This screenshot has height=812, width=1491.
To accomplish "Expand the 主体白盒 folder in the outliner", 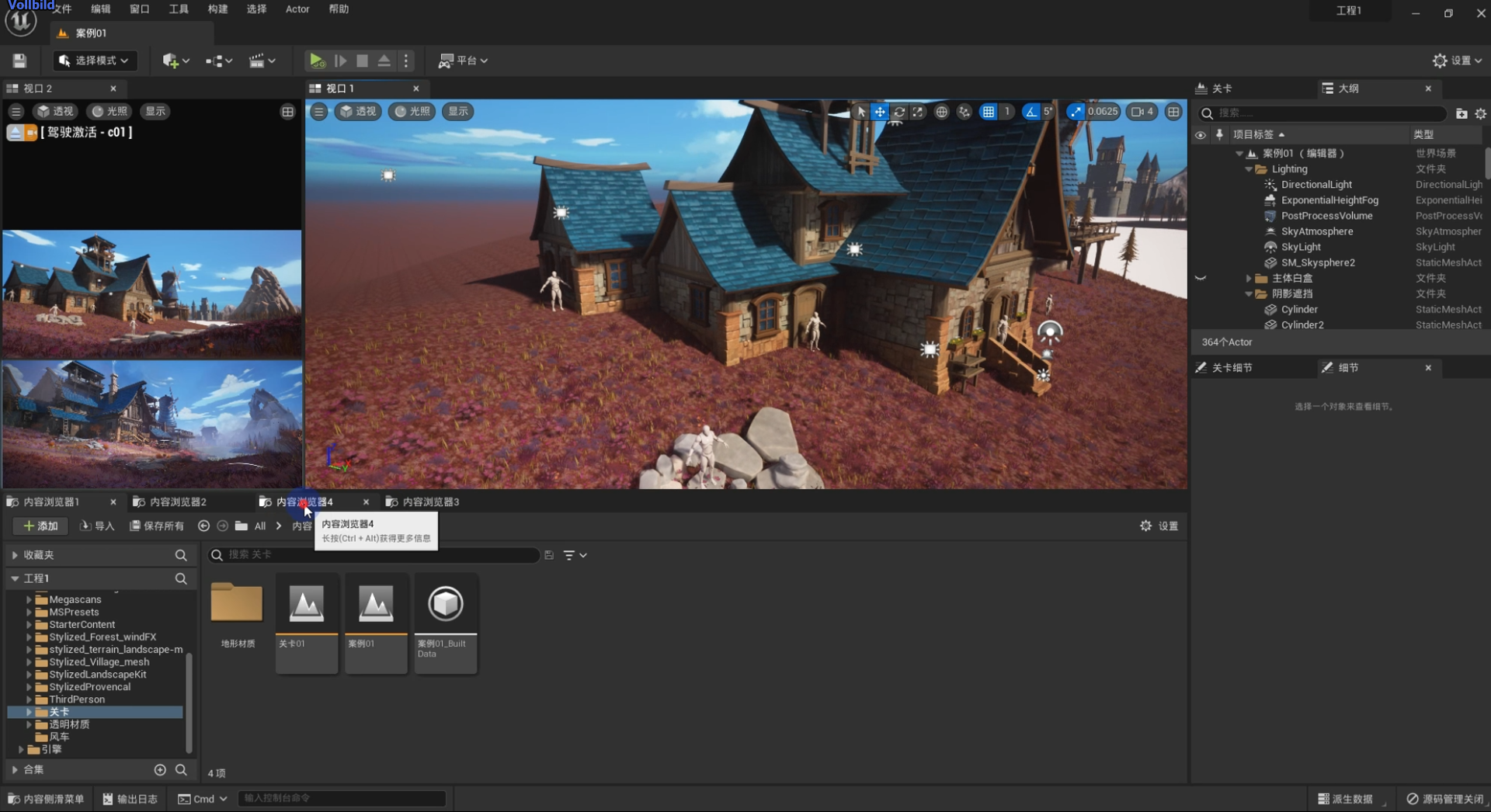I will tap(1249, 278).
